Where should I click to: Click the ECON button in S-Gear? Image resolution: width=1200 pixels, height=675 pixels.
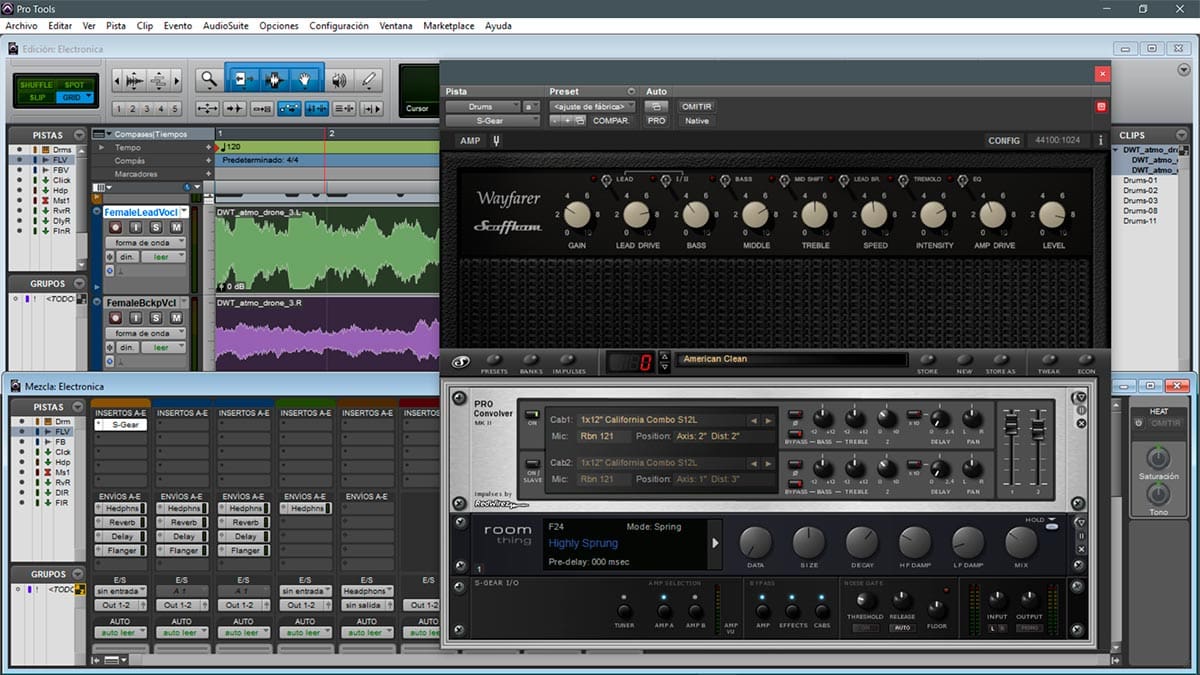(x=1085, y=363)
